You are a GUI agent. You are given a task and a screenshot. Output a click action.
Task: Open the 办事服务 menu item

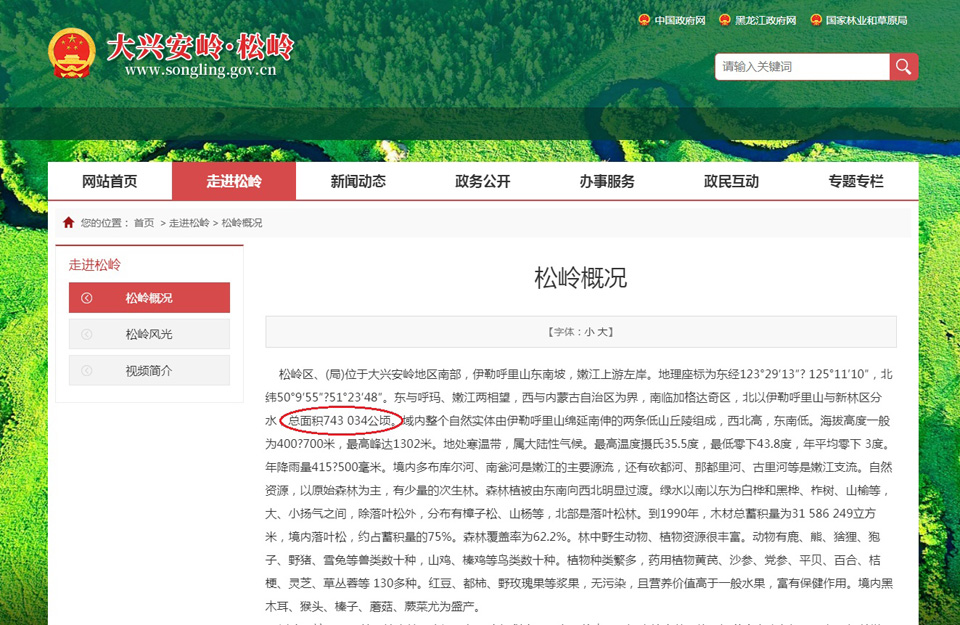(x=607, y=181)
